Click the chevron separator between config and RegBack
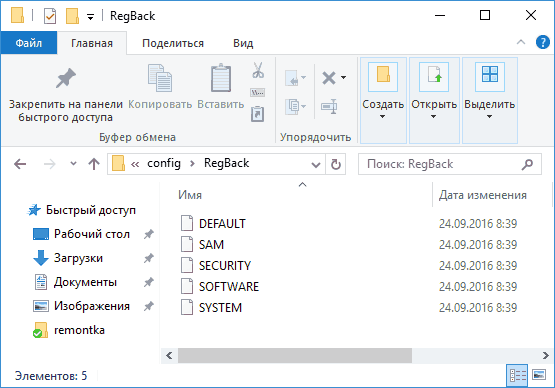 pos(192,164)
